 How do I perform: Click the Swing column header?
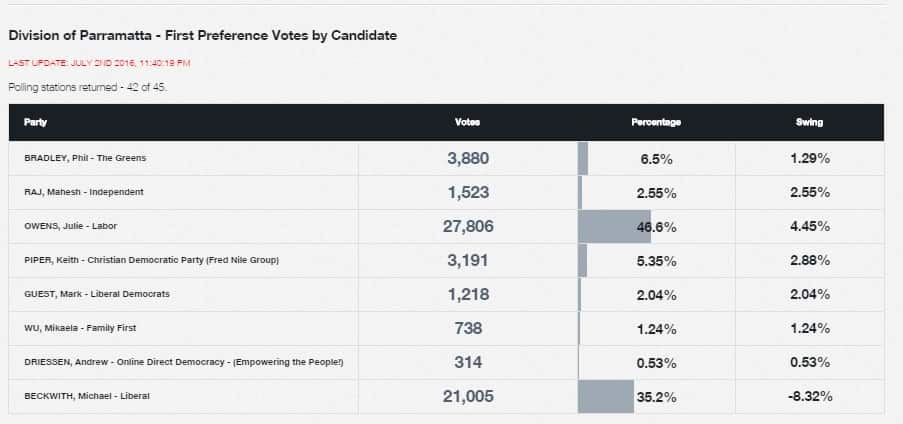[809, 122]
